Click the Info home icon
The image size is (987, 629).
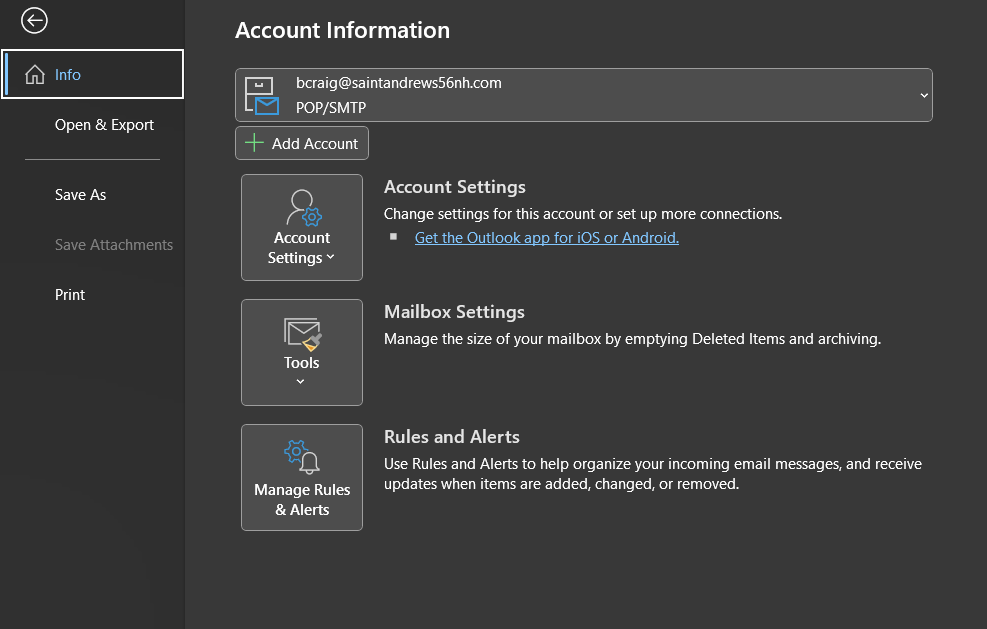tap(35, 75)
